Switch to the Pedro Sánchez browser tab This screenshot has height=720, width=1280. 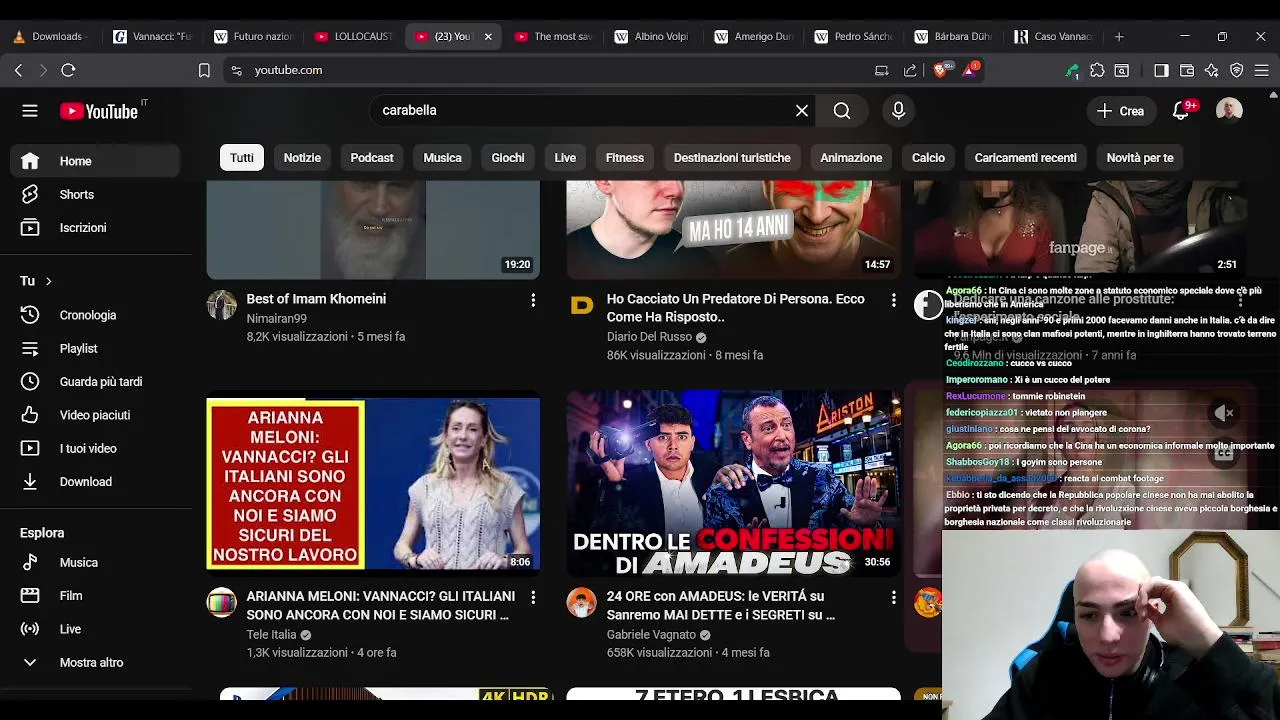(x=853, y=36)
